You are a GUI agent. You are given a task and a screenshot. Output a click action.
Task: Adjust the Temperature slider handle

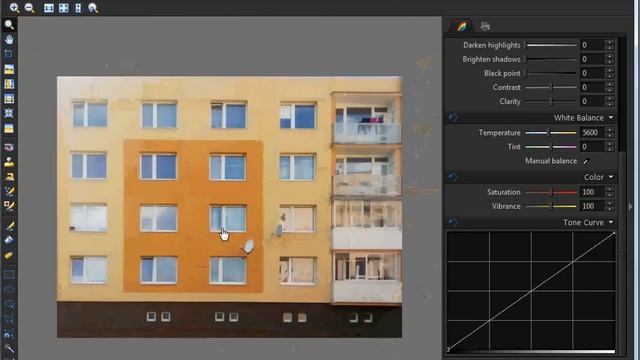point(549,133)
